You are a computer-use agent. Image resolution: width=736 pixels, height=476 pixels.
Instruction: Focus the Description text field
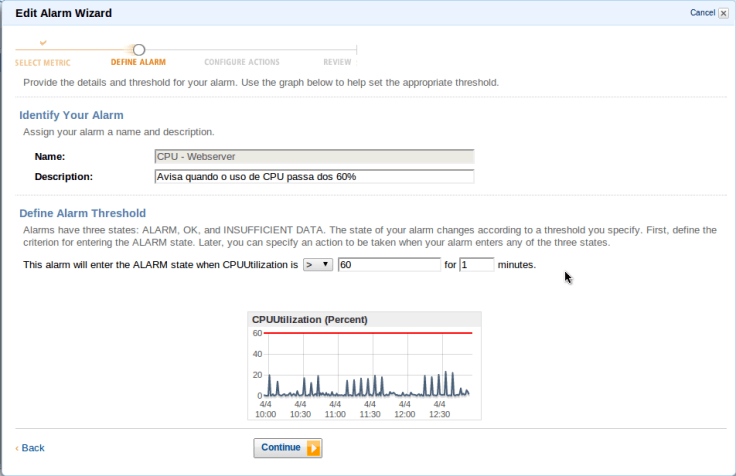tap(313, 177)
